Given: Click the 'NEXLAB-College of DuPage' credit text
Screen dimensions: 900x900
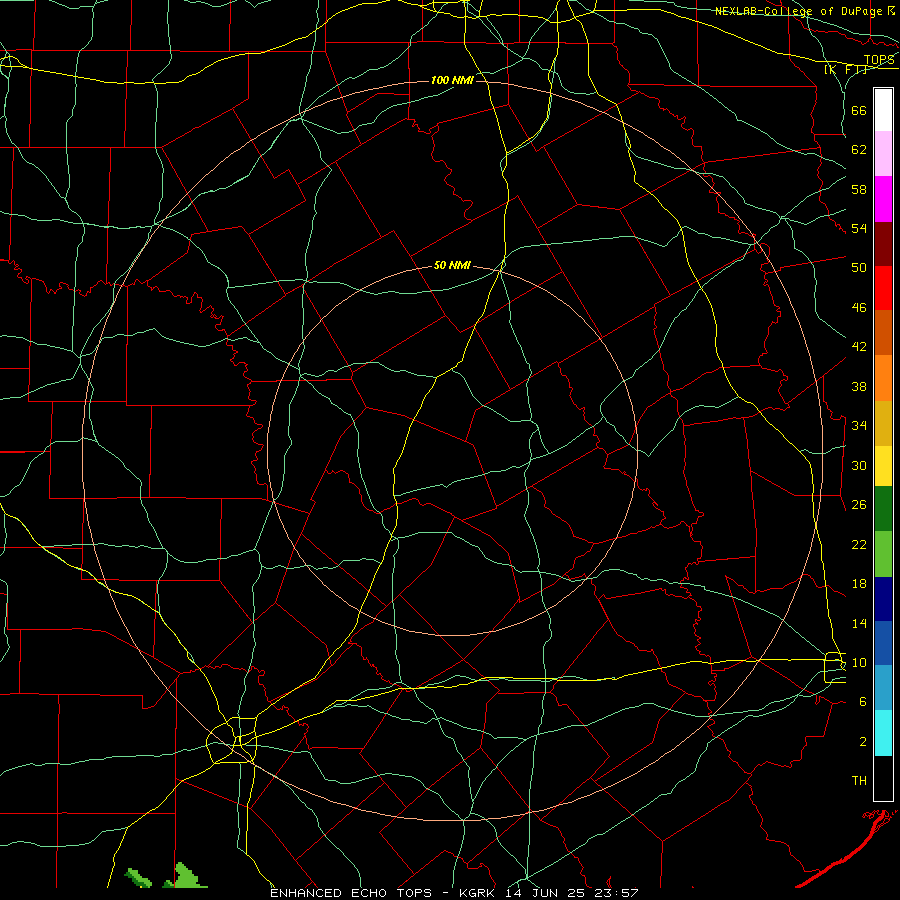Looking at the screenshot, I should click(800, 11).
